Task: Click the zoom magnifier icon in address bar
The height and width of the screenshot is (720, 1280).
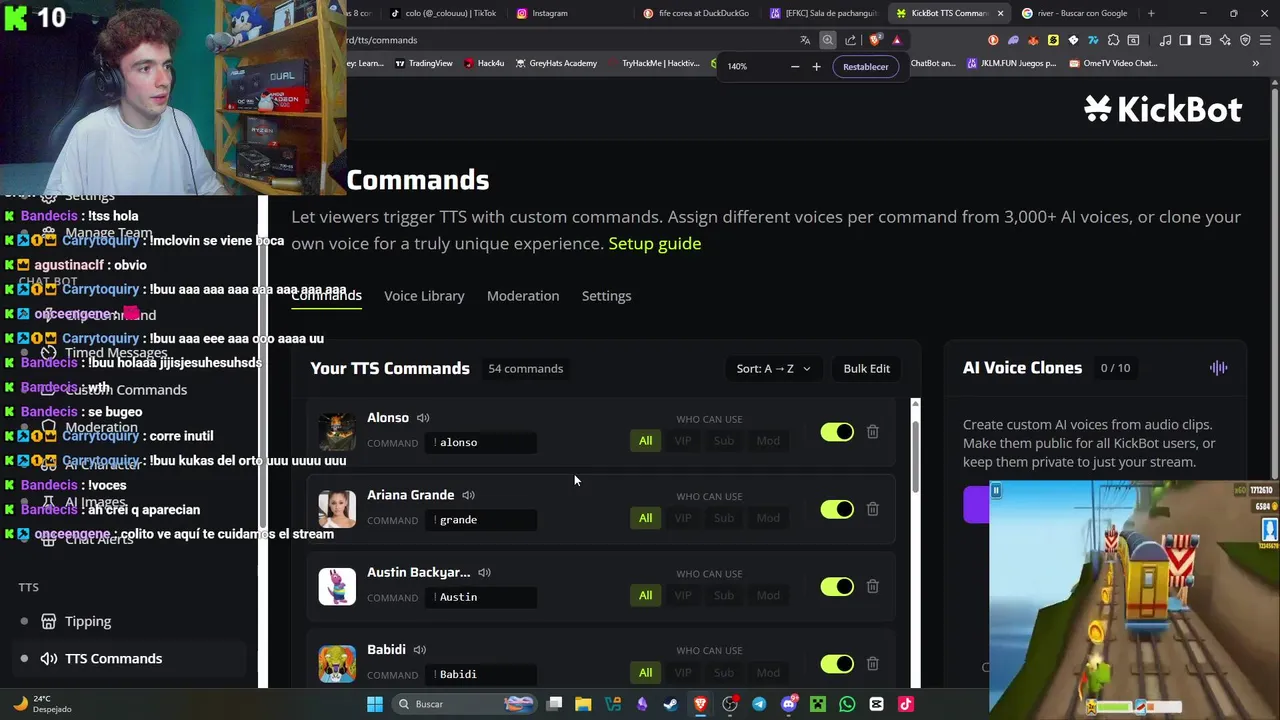Action: [x=828, y=40]
